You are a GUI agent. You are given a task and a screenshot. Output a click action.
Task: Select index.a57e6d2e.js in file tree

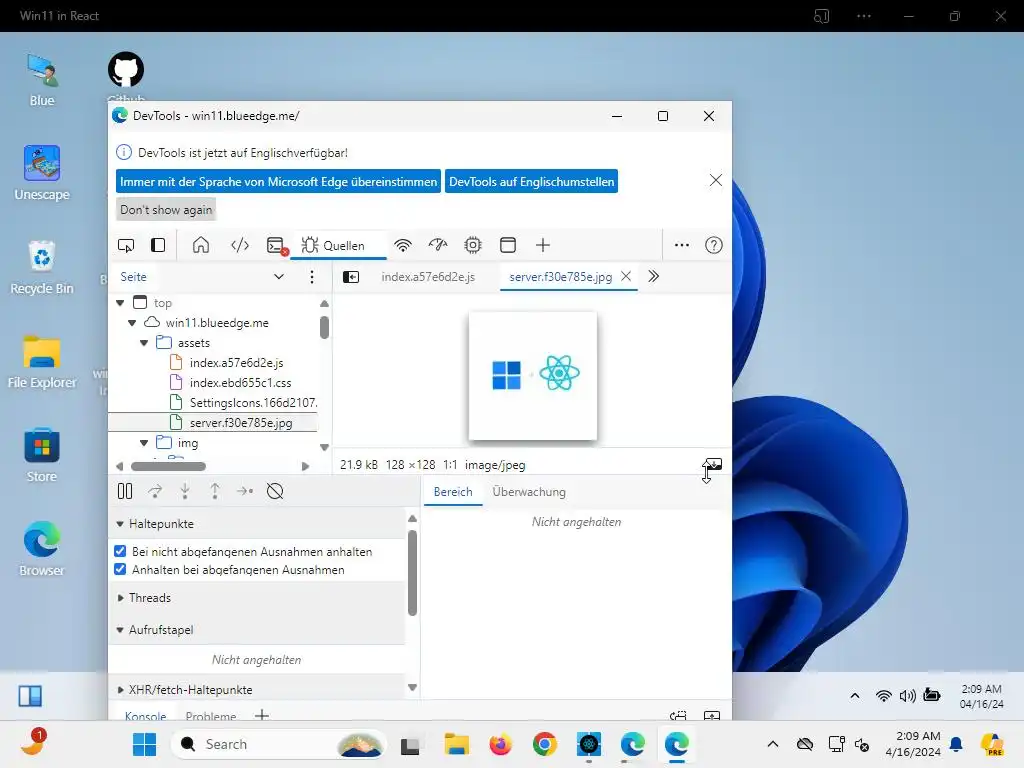(x=236, y=363)
